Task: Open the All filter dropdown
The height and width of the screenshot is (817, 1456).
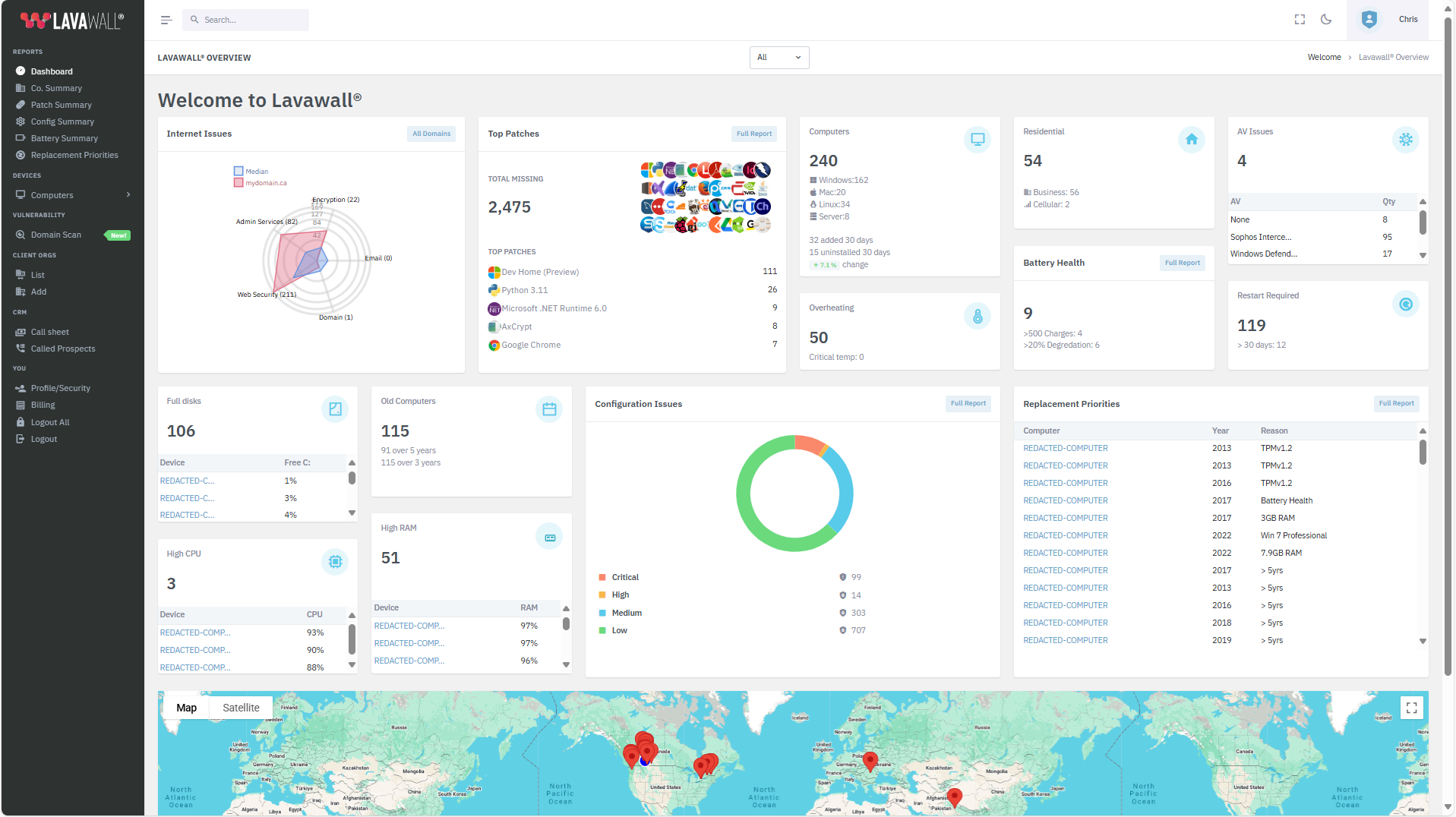Action: coord(779,57)
